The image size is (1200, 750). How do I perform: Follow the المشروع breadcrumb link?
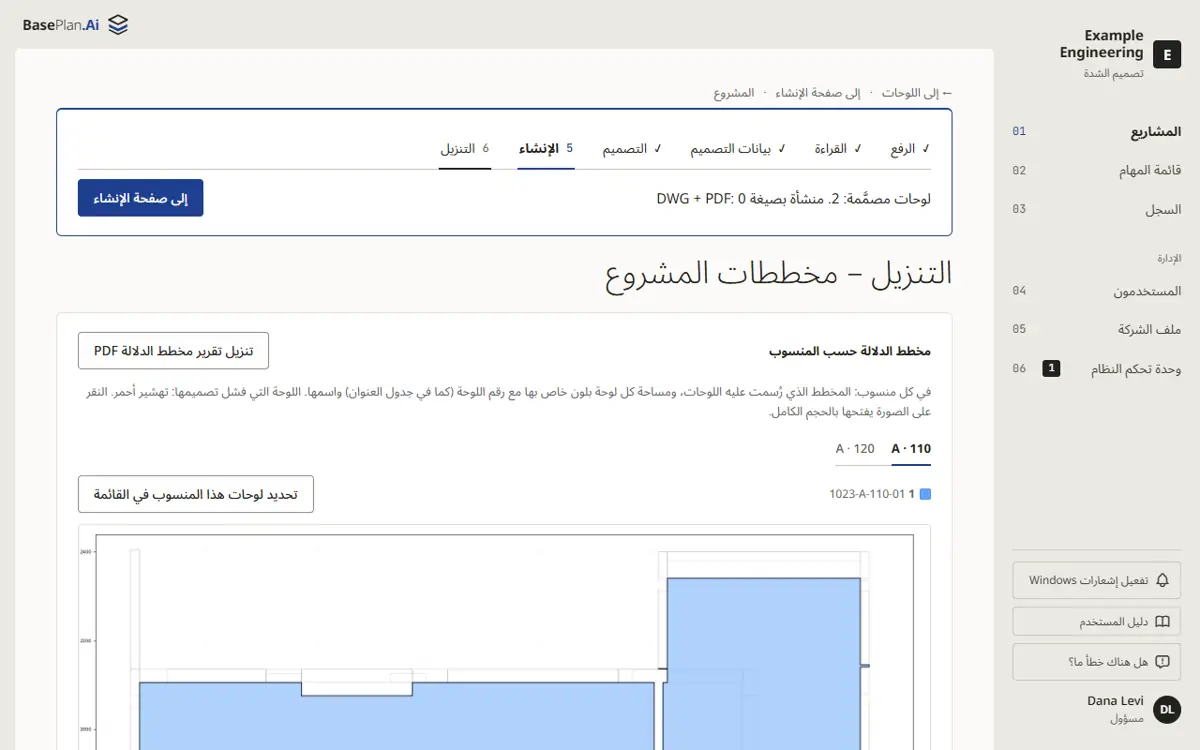tap(734, 93)
